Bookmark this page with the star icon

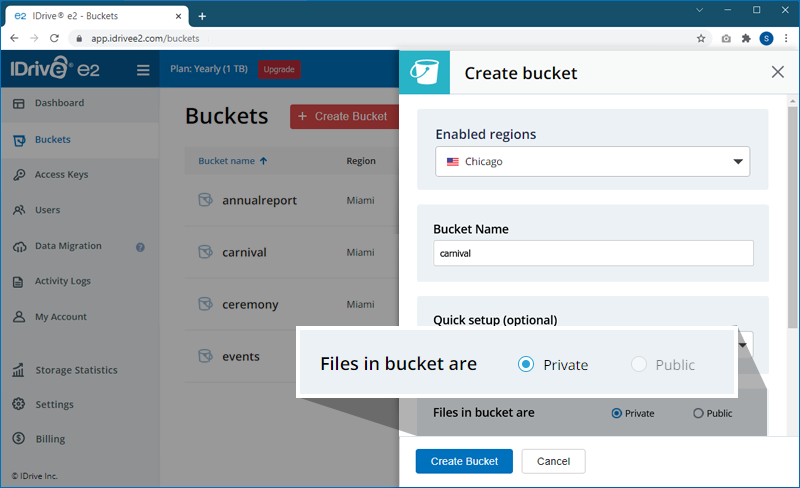pyautogui.click(x=701, y=38)
